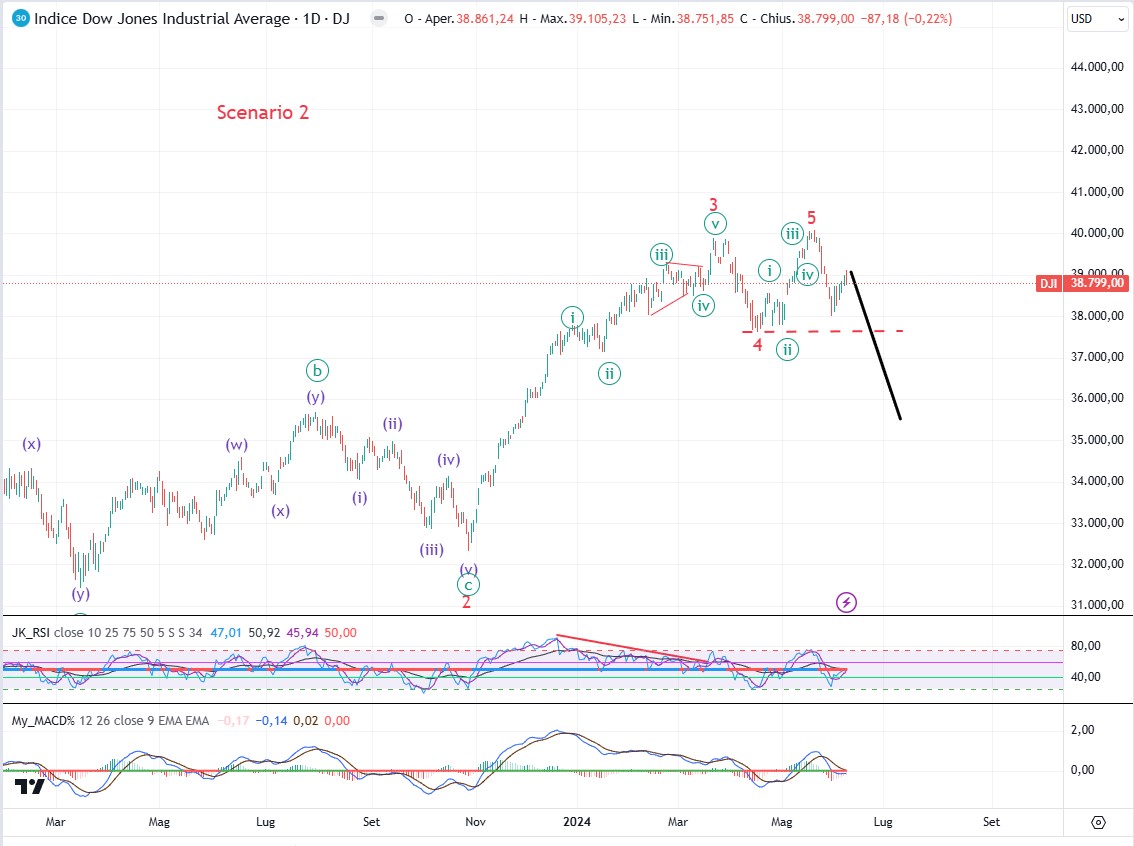Select the circled "b" wave label
The width and height of the screenshot is (1134, 846).
click(317, 371)
